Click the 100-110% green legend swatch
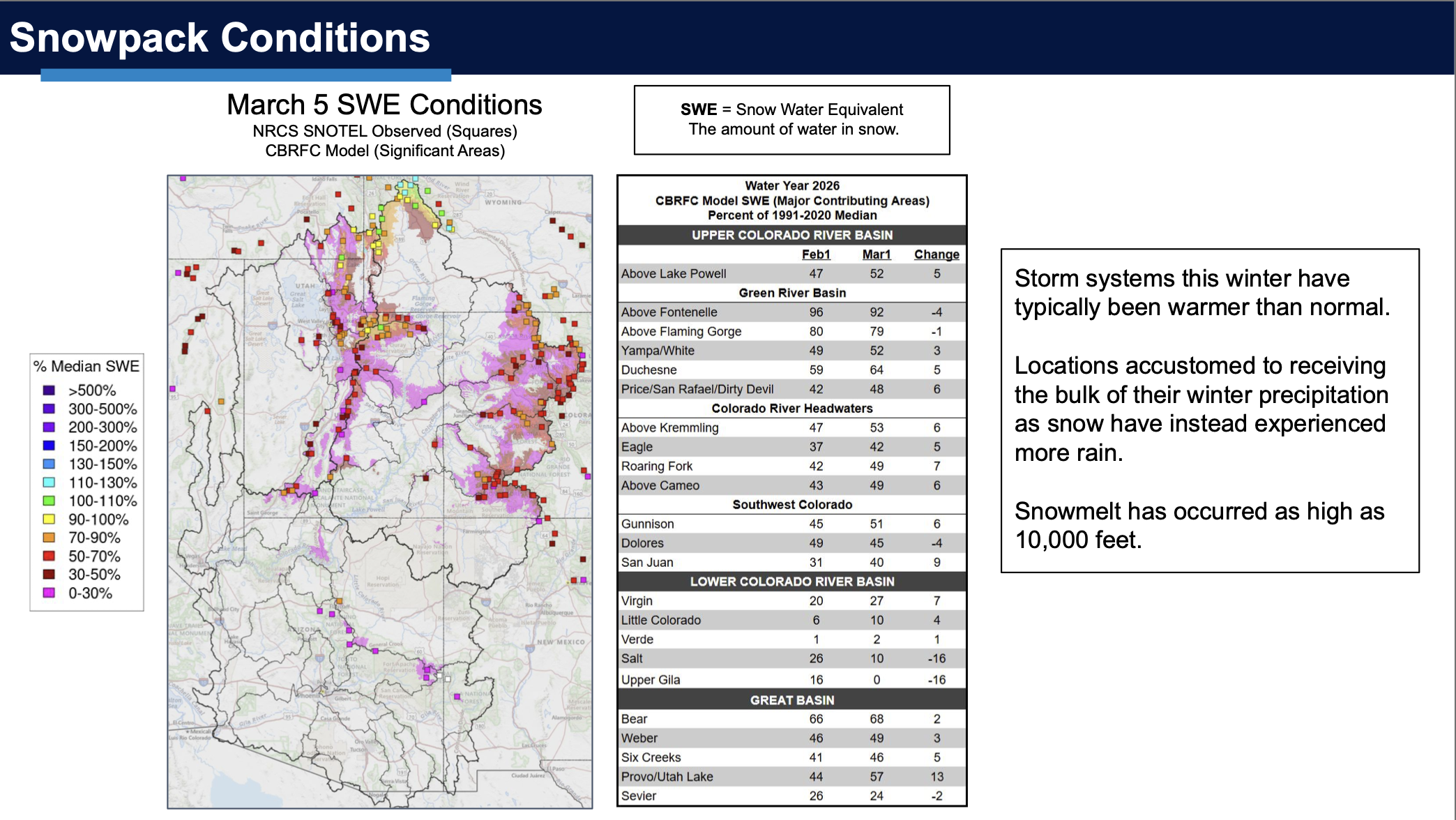The image size is (1456, 820). point(49,501)
